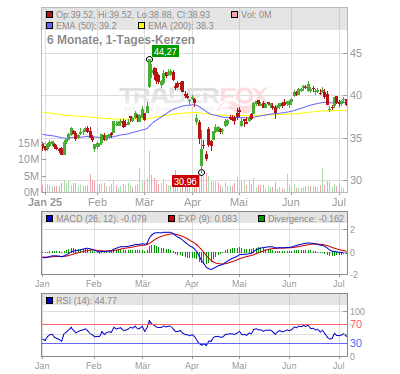Click the blue MACD legend swatch
The height and width of the screenshot is (374, 400).
(50, 219)
